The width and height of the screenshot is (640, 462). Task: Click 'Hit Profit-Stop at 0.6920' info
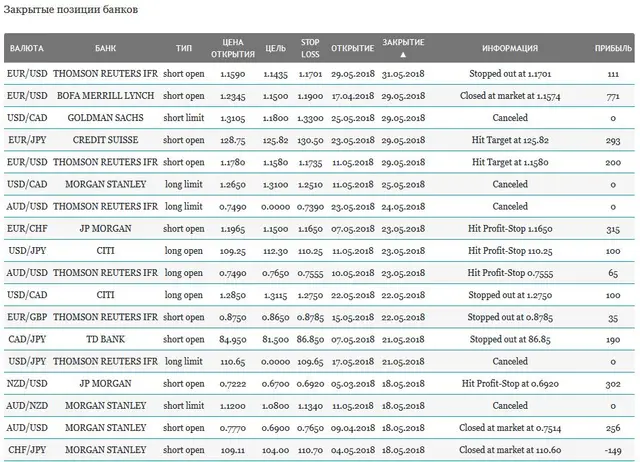pos(510,384)
